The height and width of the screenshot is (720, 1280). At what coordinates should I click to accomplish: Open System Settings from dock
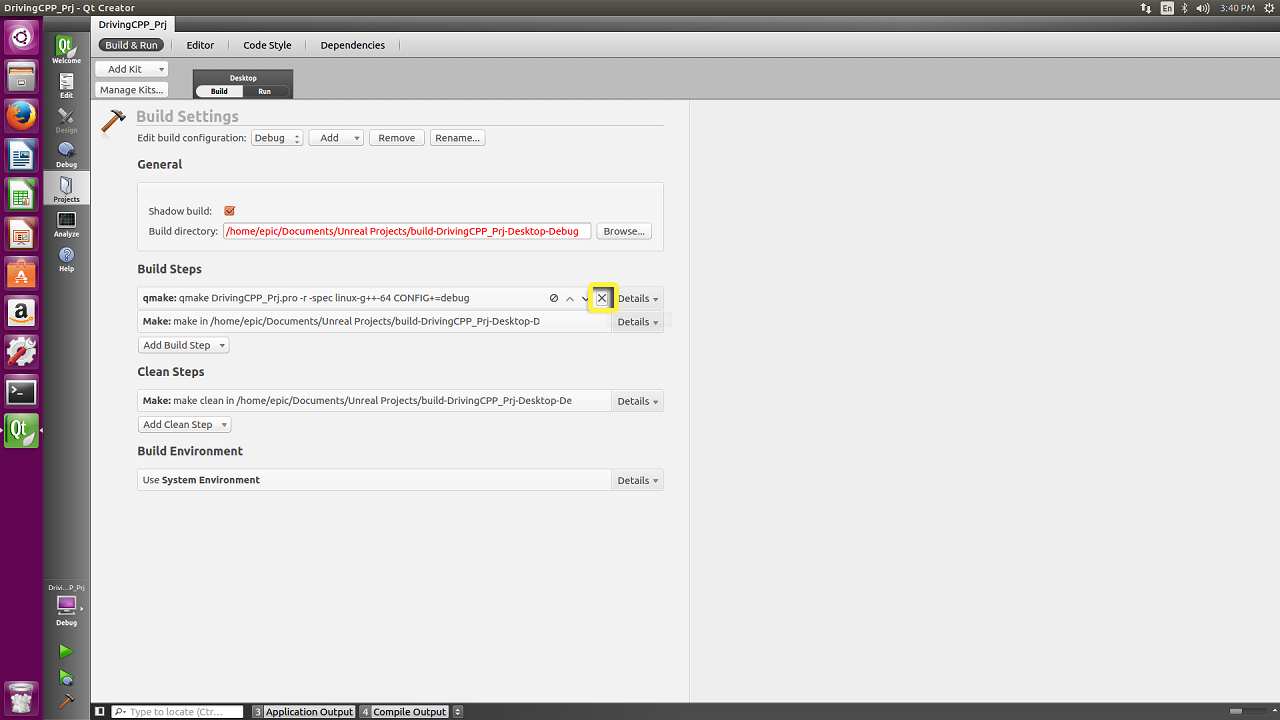[x=21, y=352]
